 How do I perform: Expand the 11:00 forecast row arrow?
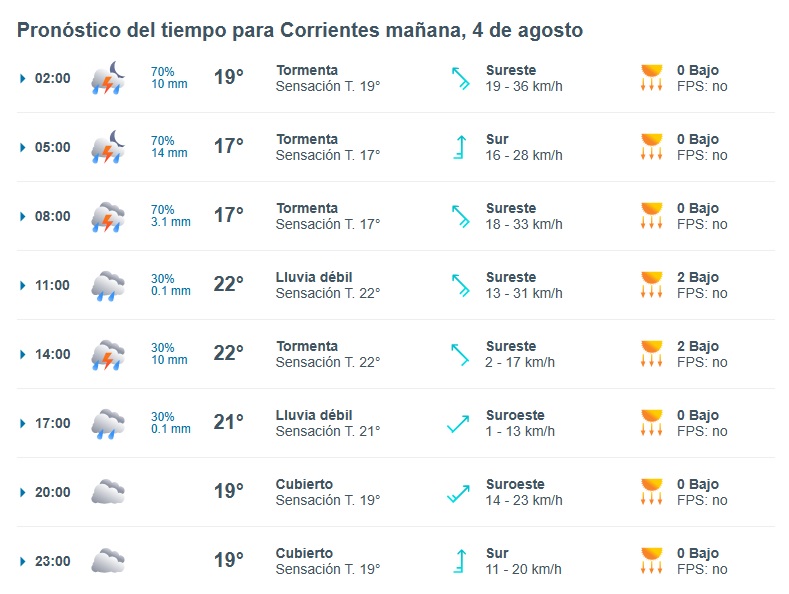[x=22, y=285]
